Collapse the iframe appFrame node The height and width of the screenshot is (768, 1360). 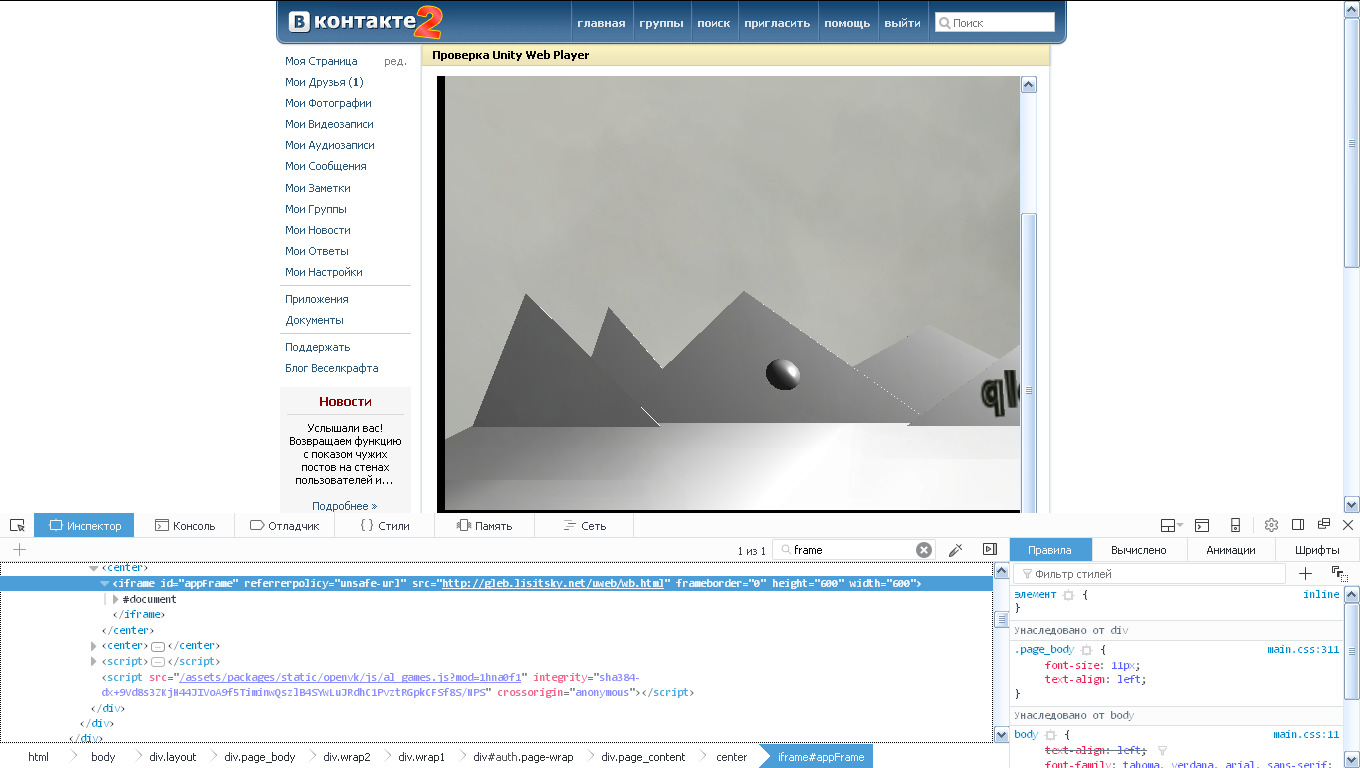[105, 584]
